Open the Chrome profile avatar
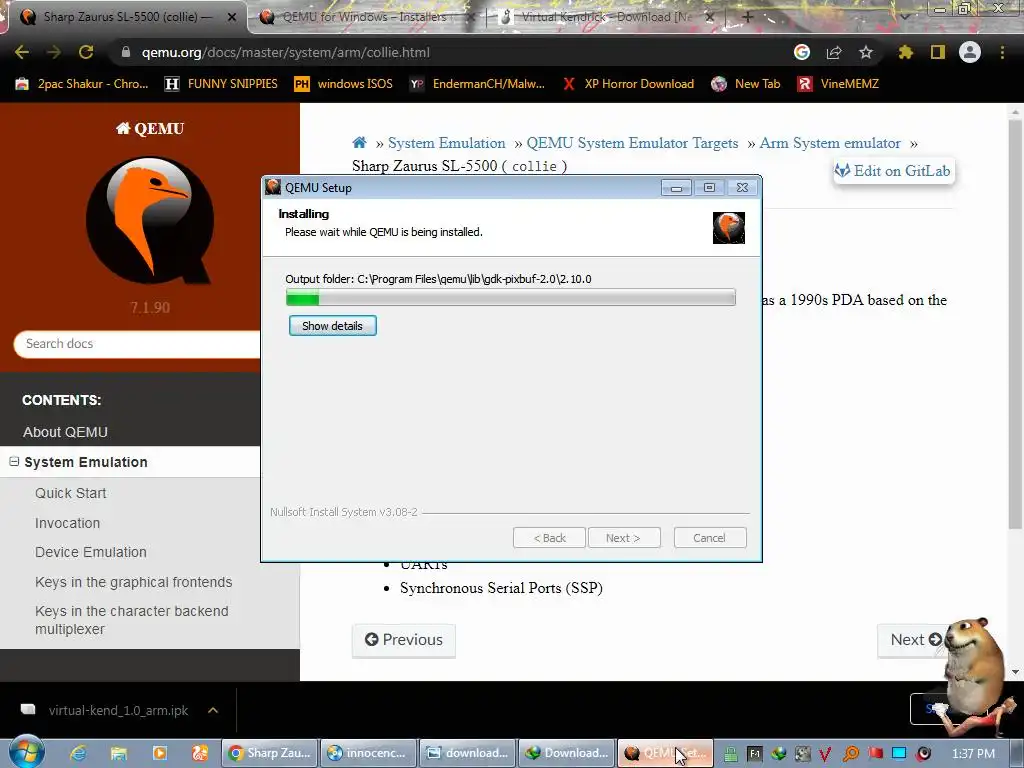 [970, 52]
